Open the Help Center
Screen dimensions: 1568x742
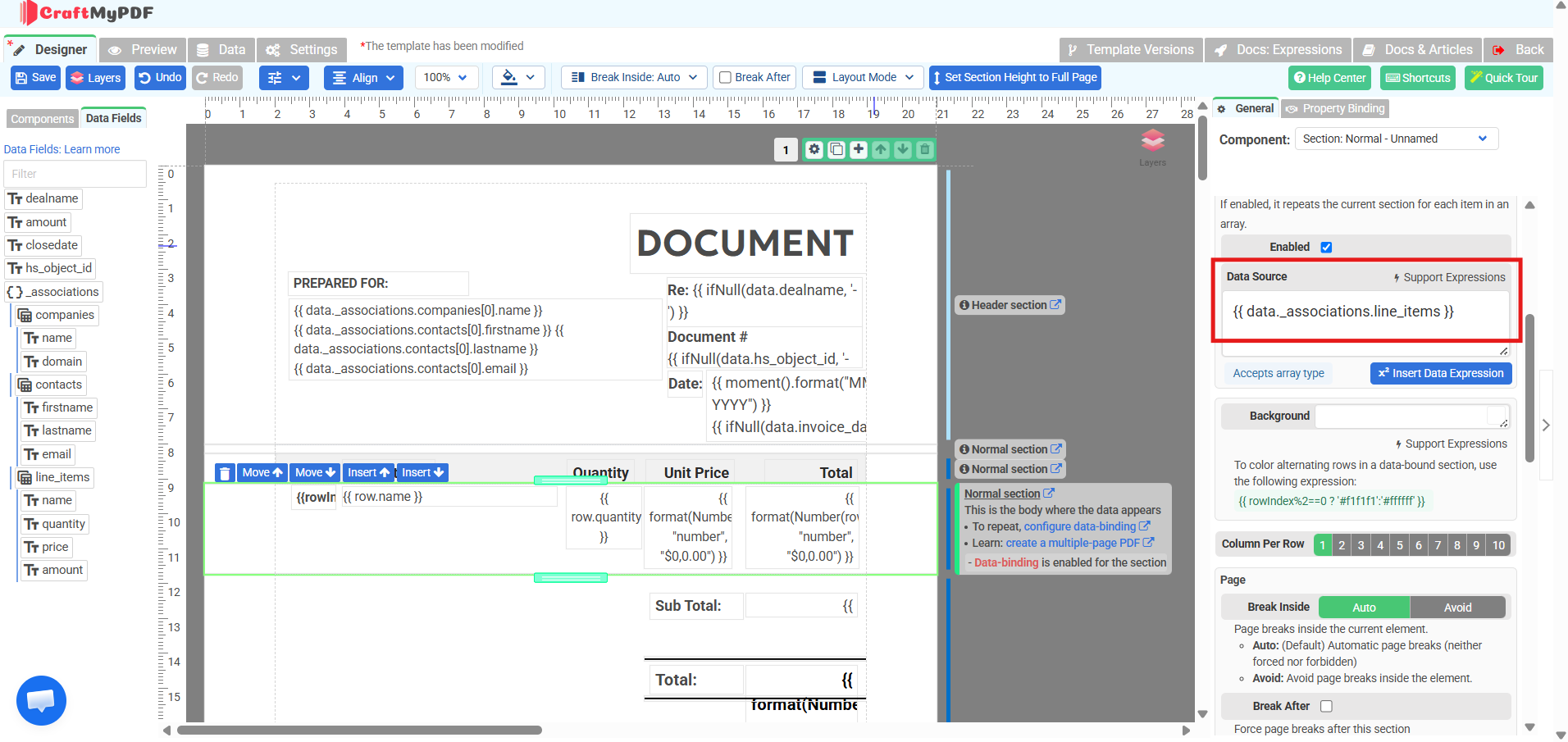point(1330,78)
